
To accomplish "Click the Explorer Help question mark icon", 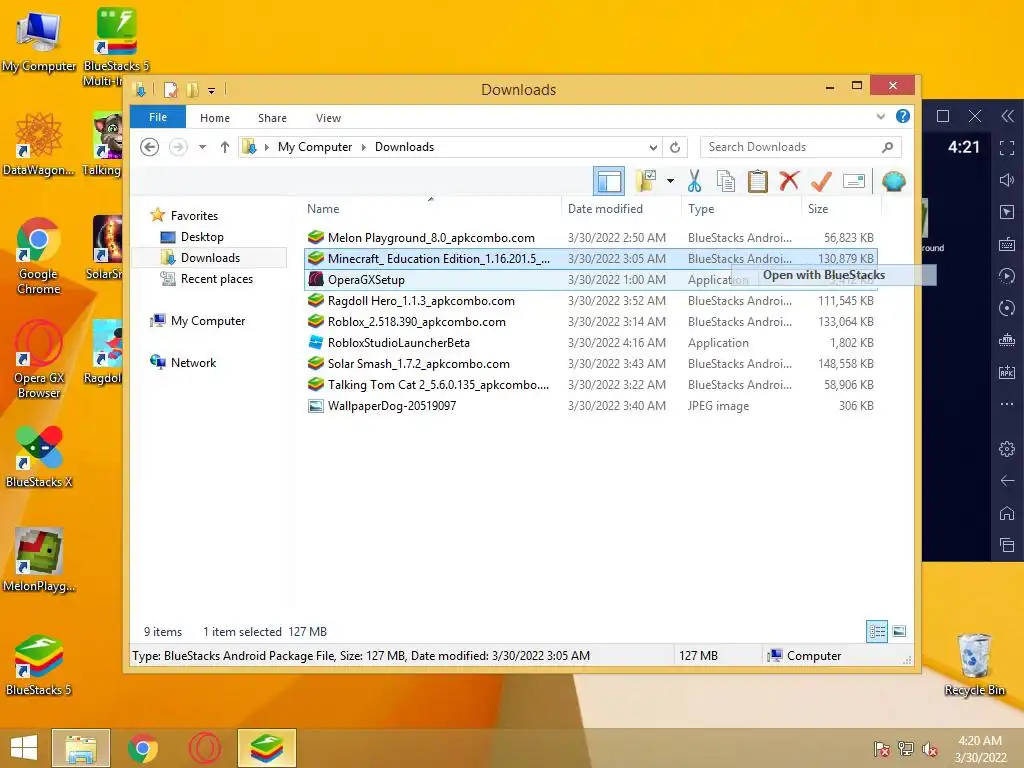I will 903,116.
